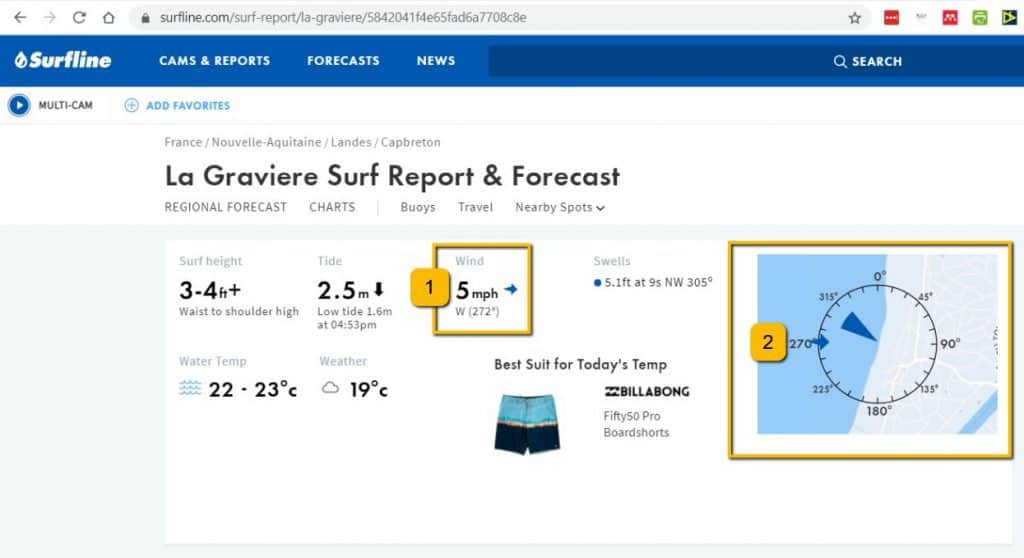This screenshot has height=558, width=1024.
Task: Click the browser back arrow
Action: (20, 18)
